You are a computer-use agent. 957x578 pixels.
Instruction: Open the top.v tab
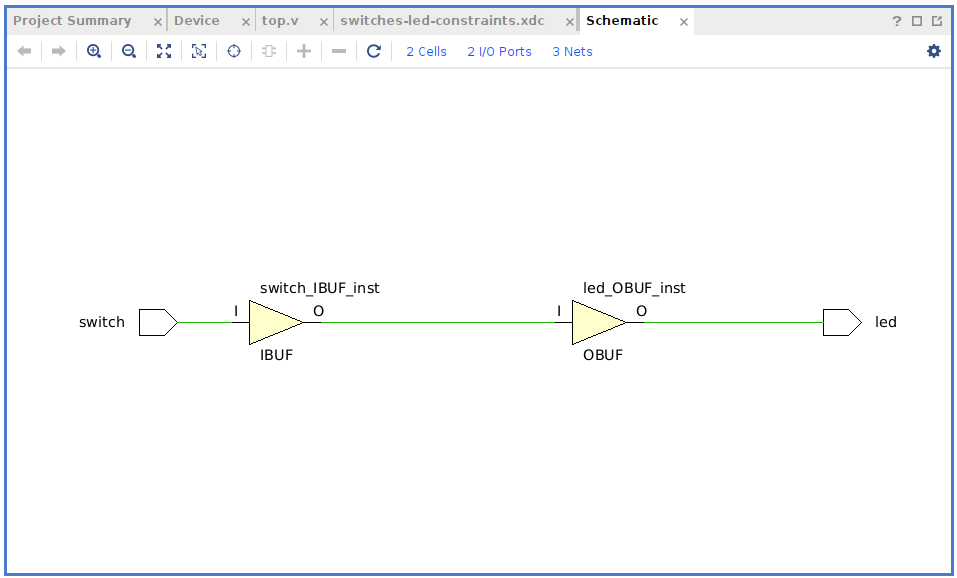click(280, 20)
